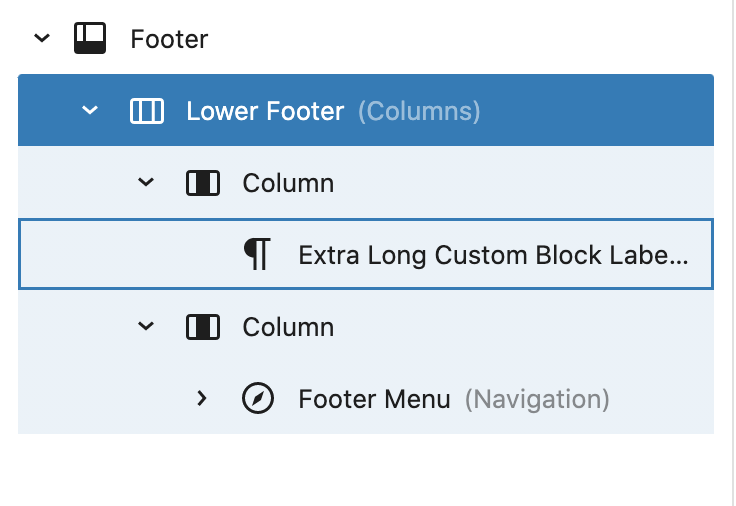Click the (Navigation) block type text
Screen dimensions: 736x506
[536, 399]
